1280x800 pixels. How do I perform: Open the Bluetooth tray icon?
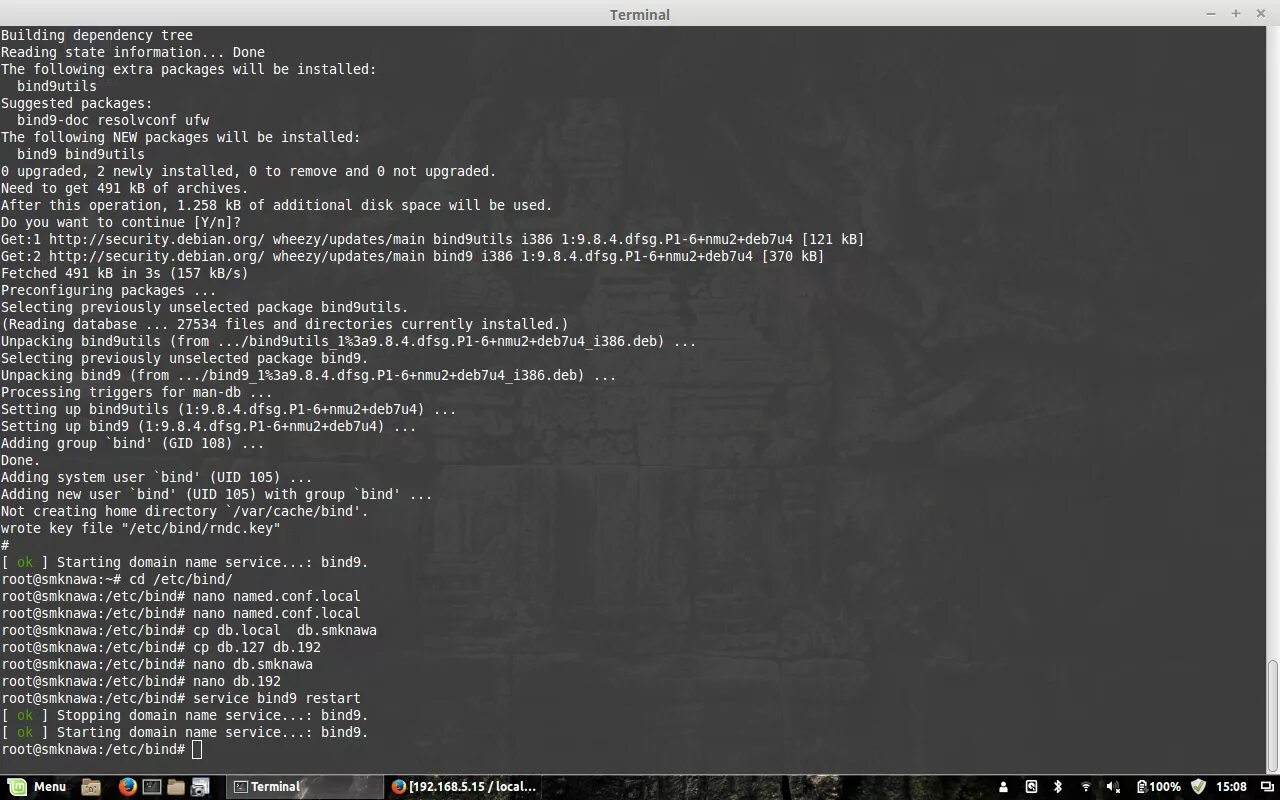[1058, 787]
